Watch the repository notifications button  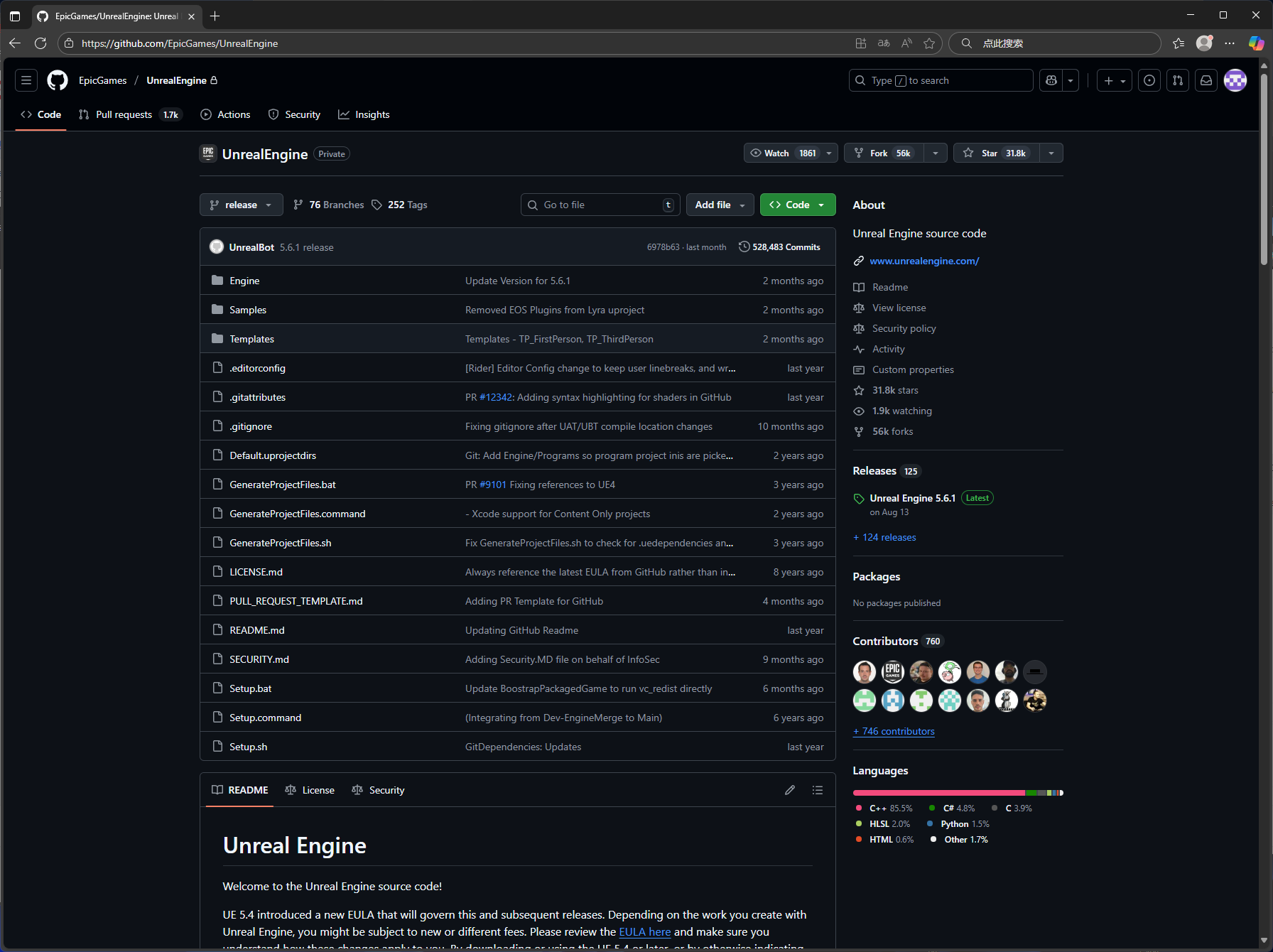click(783, 153)
